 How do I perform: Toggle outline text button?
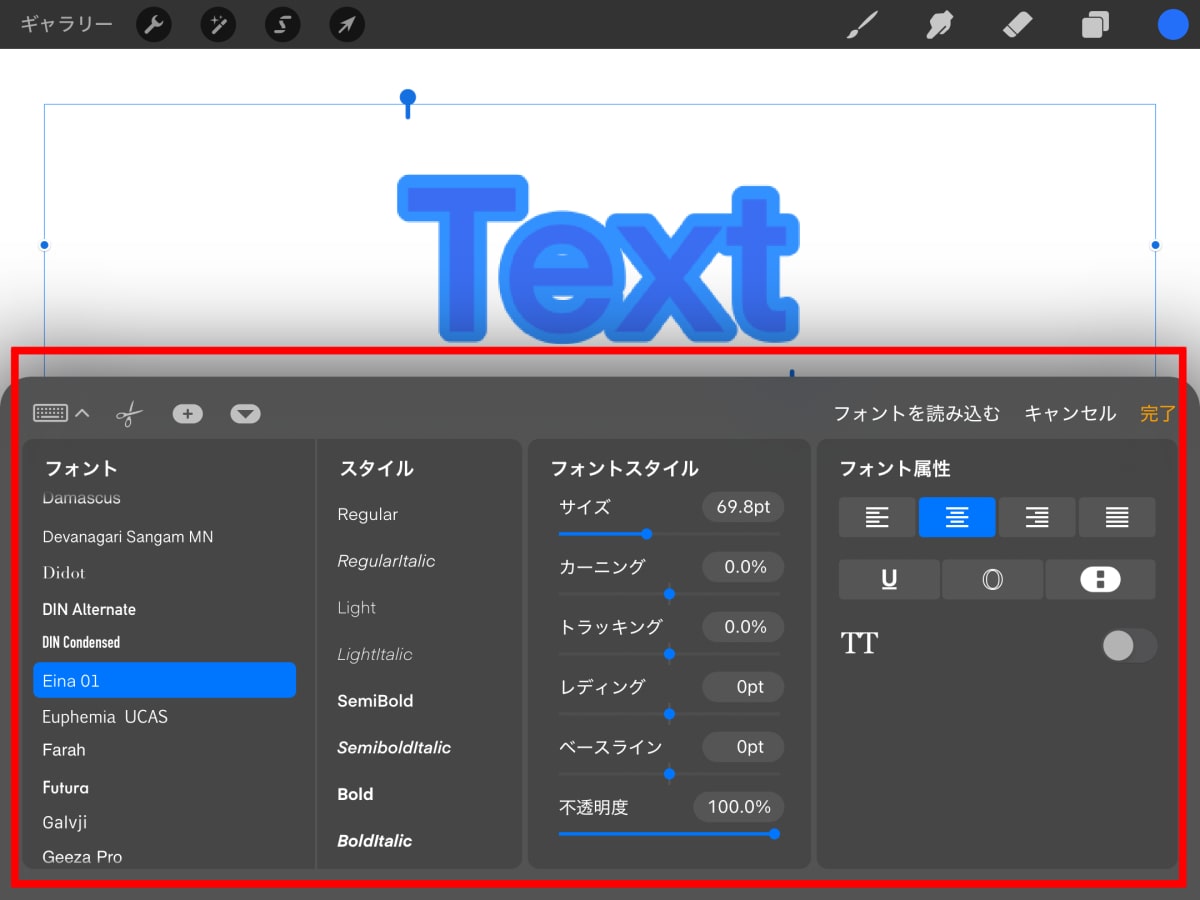(x=992, y=579)
